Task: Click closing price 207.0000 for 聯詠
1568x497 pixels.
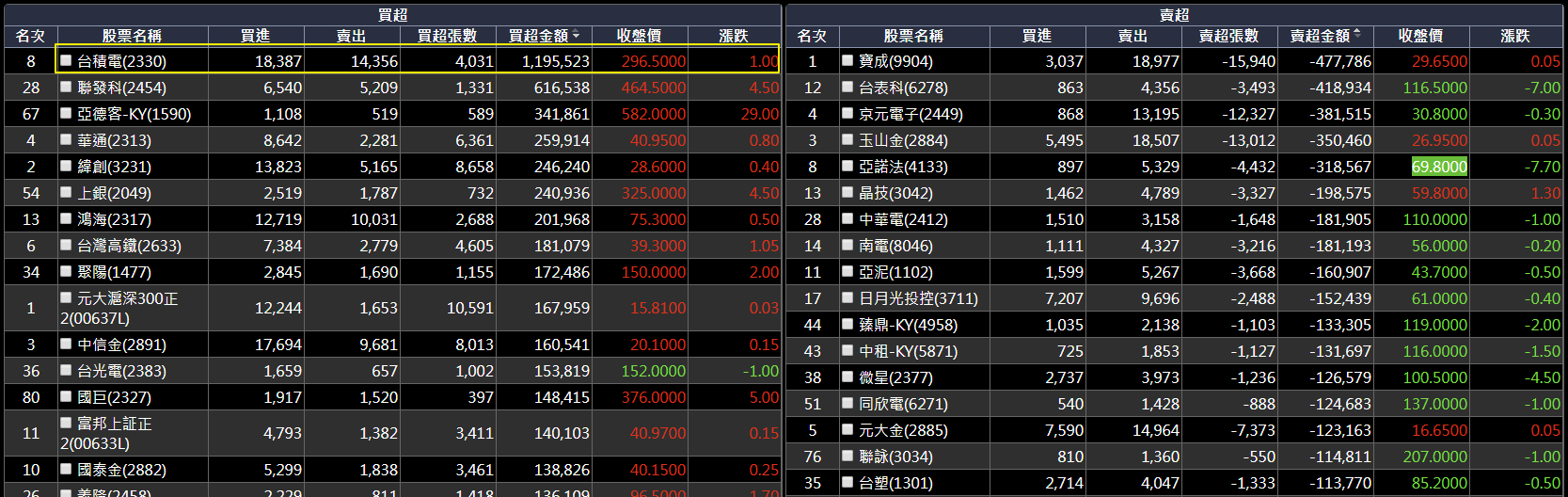Action: (1435, 457)
